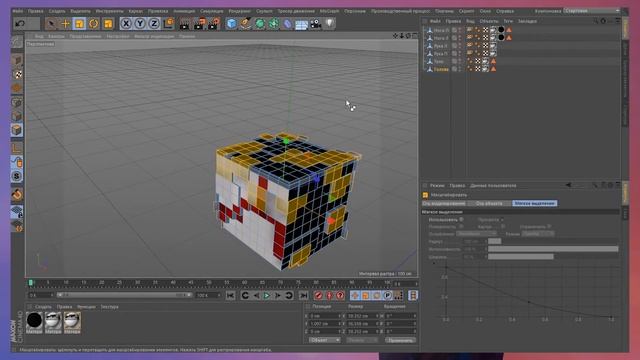
Task: Open the MoGraph menu
Action: 329,11
